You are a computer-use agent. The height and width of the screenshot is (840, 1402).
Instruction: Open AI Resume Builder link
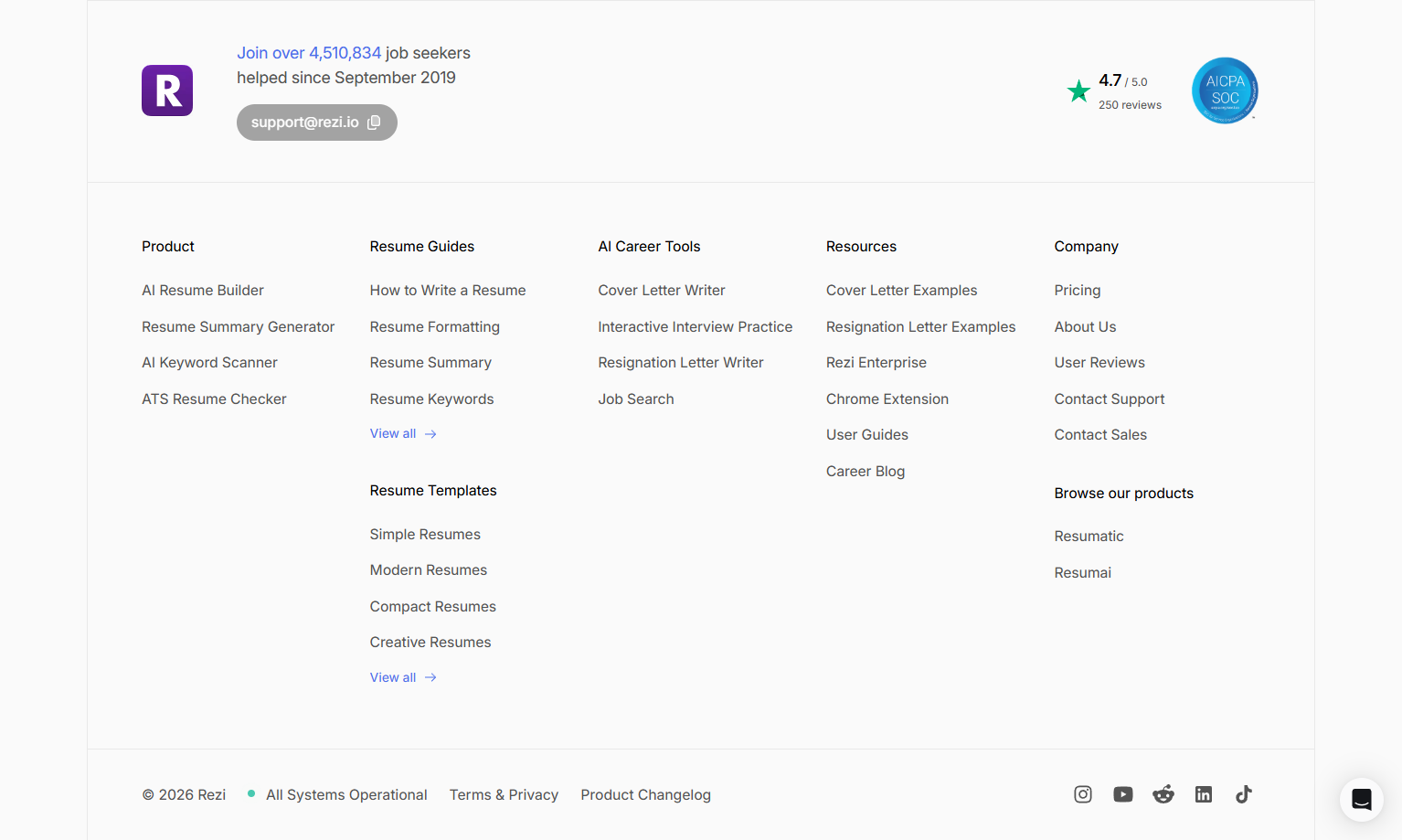[x=203, y=290]
